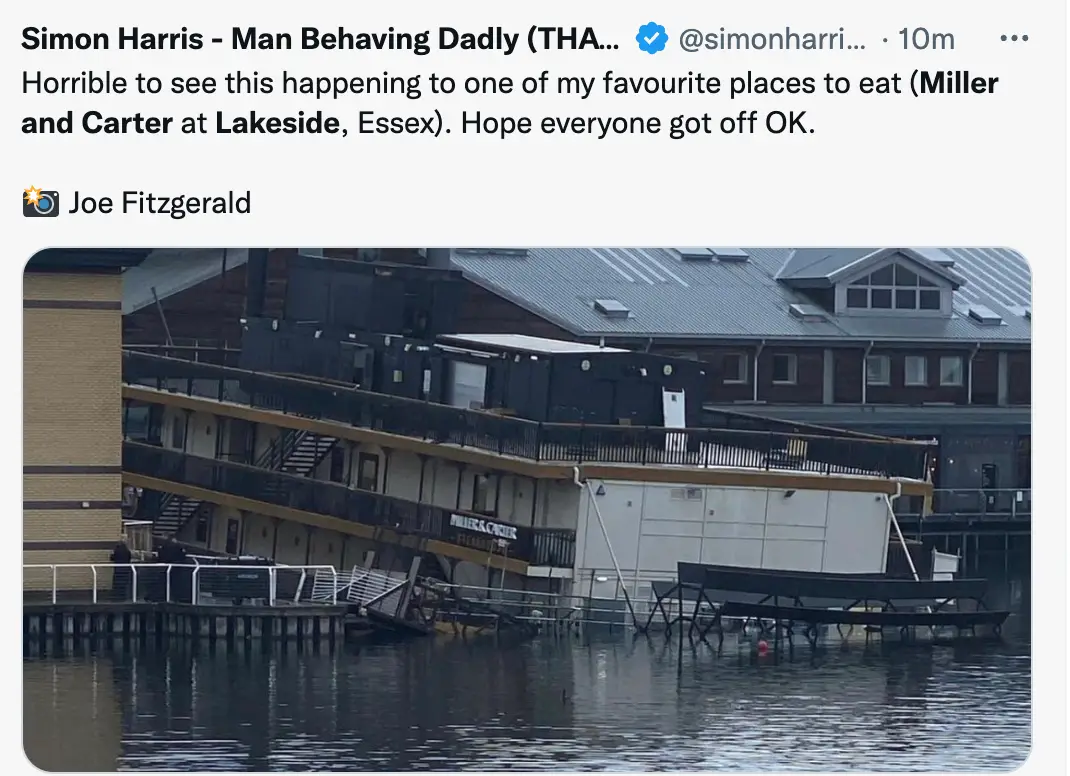Open the tweet actions dropdown via ellipsis

coord(1015,38)
